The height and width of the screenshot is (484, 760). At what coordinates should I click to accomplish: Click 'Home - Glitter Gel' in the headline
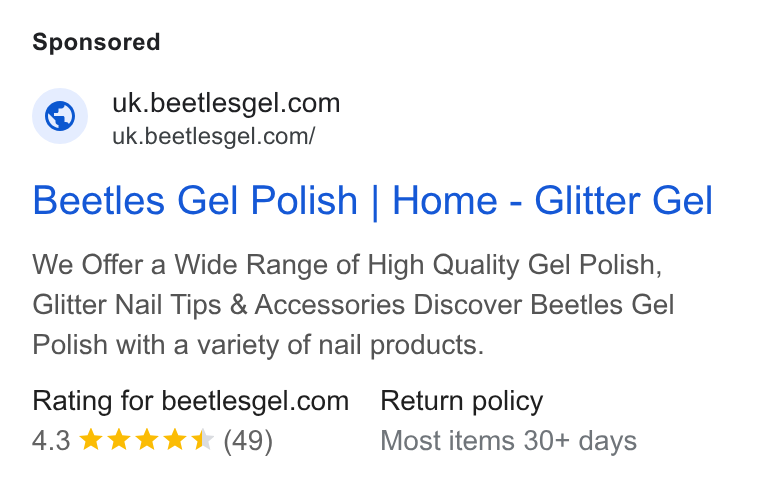(x=553, y=201)
